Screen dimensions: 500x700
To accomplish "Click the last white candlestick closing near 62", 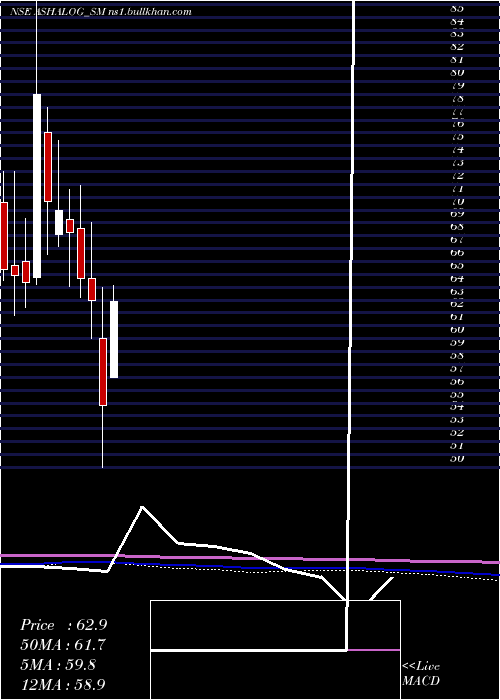I will coord(114,339).
